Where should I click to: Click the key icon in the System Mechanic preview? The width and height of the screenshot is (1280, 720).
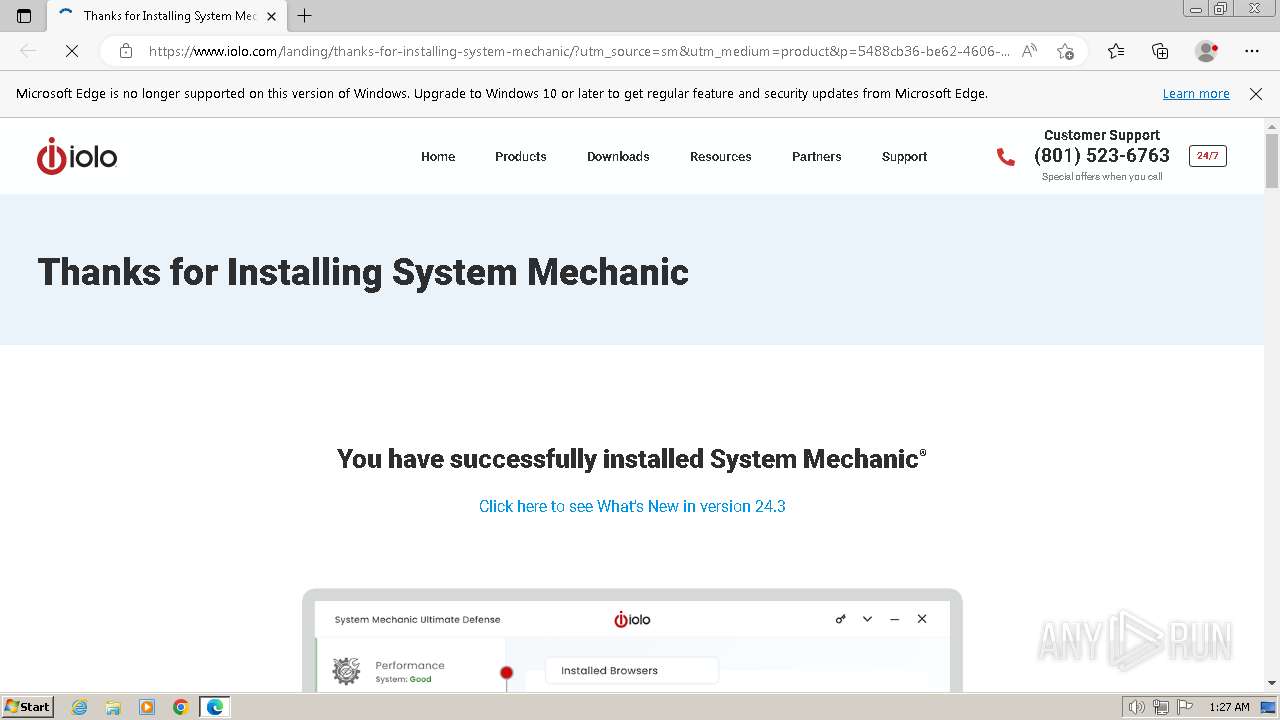841,619
